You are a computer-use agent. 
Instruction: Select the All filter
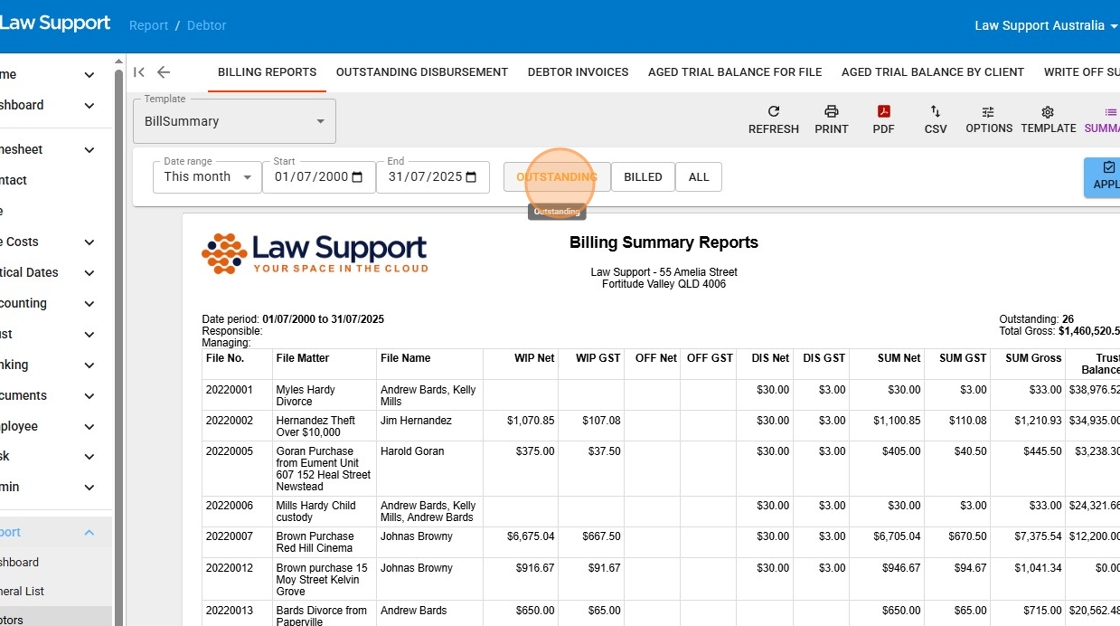[699, 177]
